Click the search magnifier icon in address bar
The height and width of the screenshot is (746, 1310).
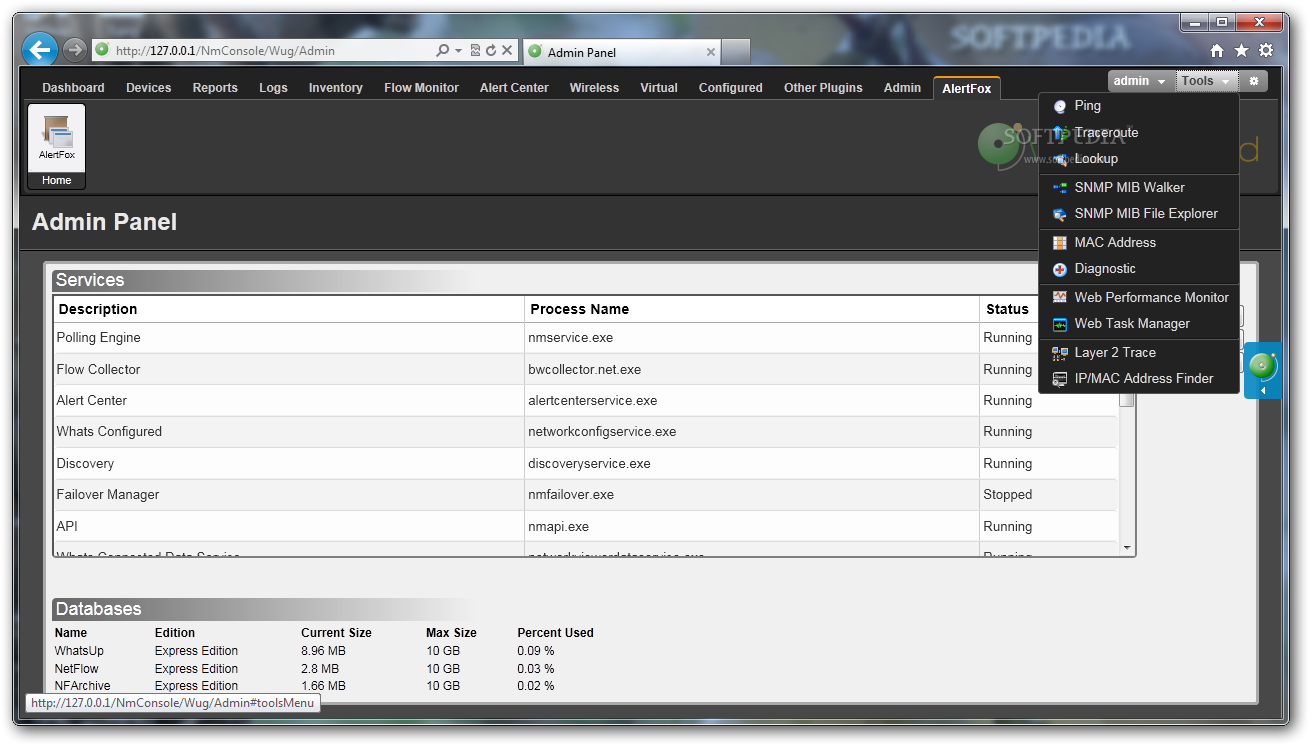click(442, 50)
